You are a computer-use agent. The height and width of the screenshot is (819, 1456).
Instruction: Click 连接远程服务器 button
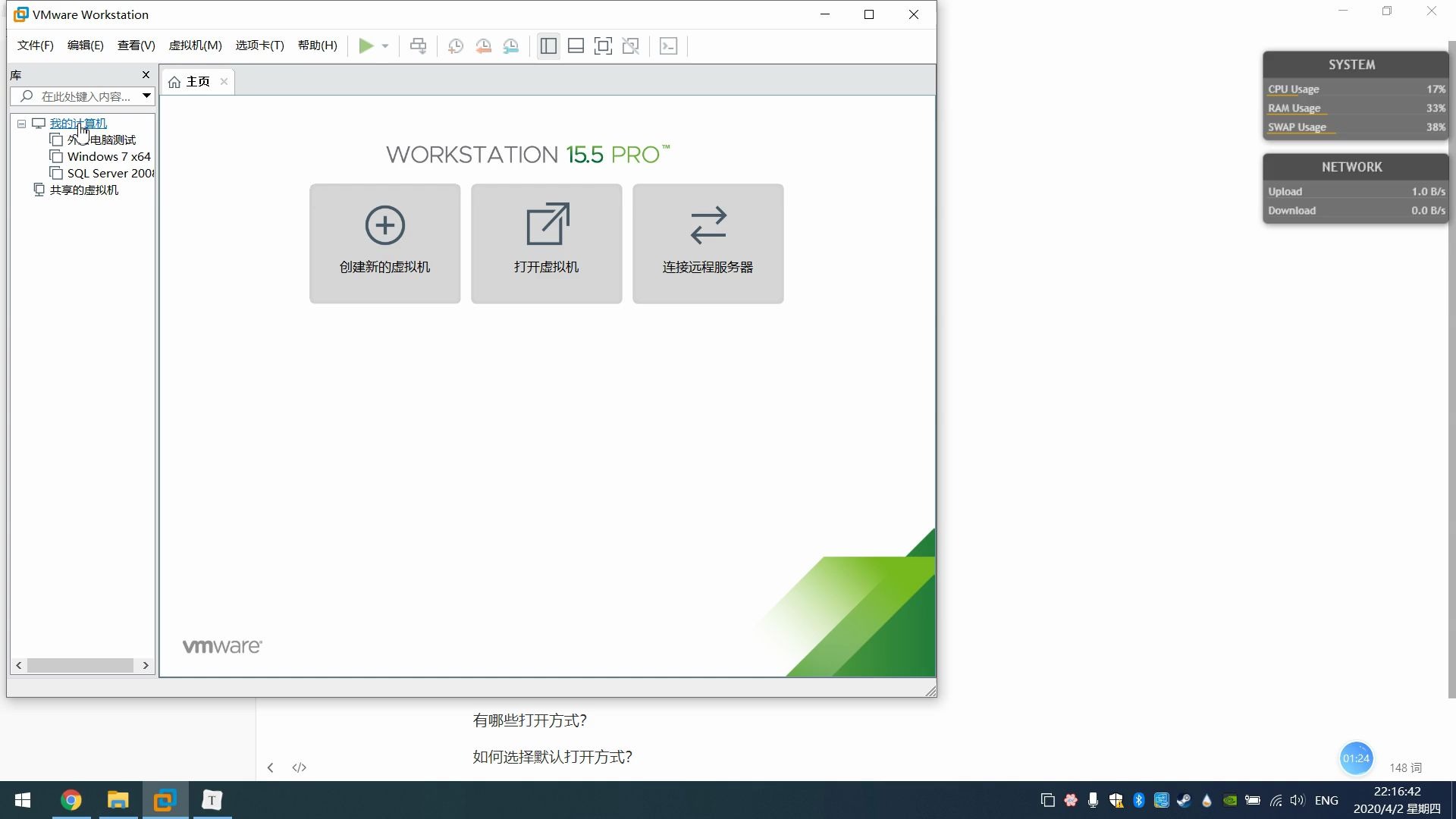(x=708, y=243)
